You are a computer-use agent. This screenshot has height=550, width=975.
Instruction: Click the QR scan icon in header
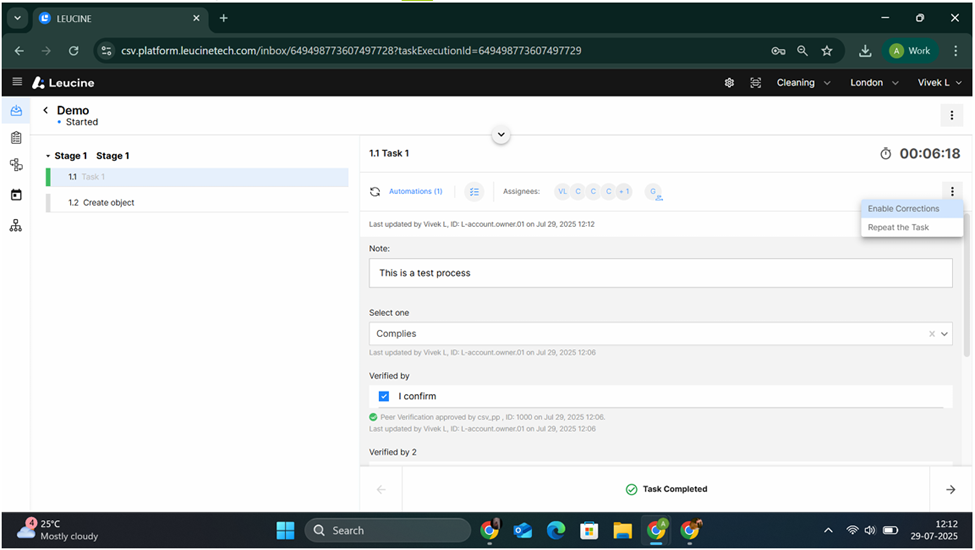755,83
